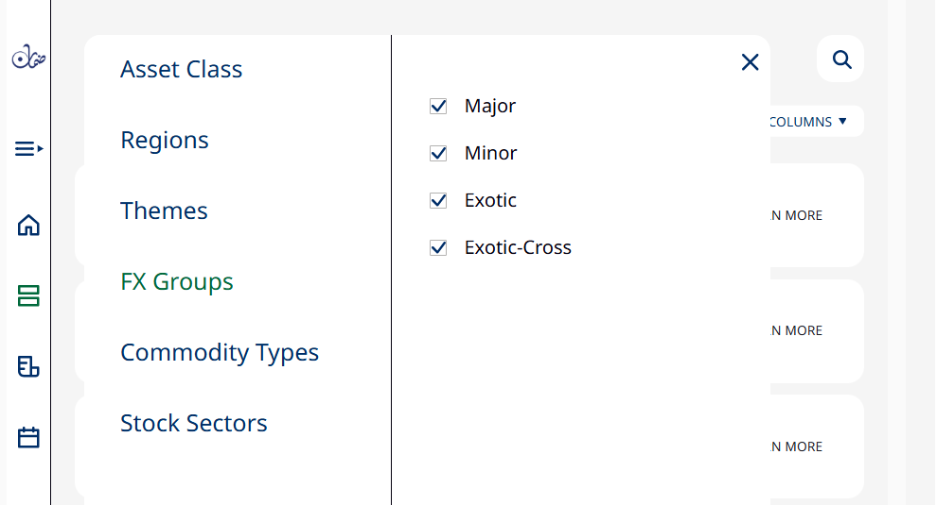Open the Commodity Types filter category

[x=220, y=353]
